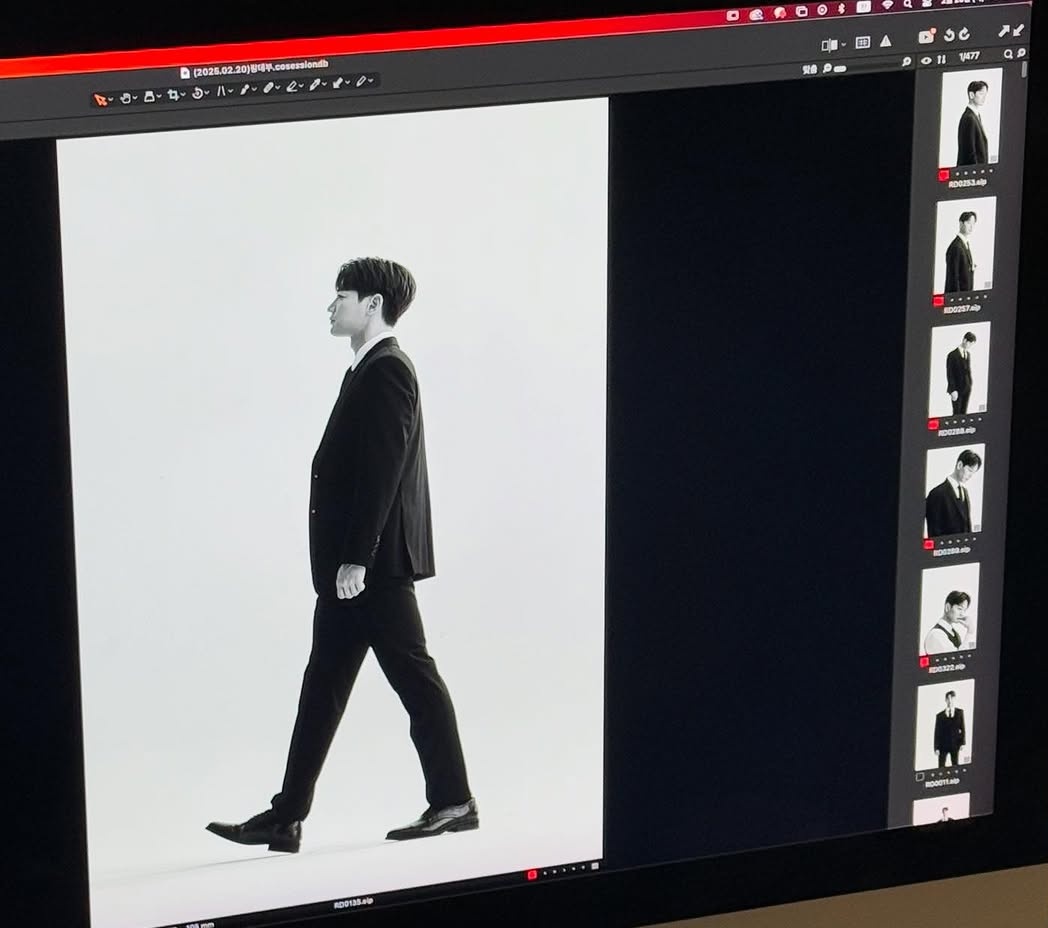Open macOS Spotlight search menu bar icon

coord(908,3)
